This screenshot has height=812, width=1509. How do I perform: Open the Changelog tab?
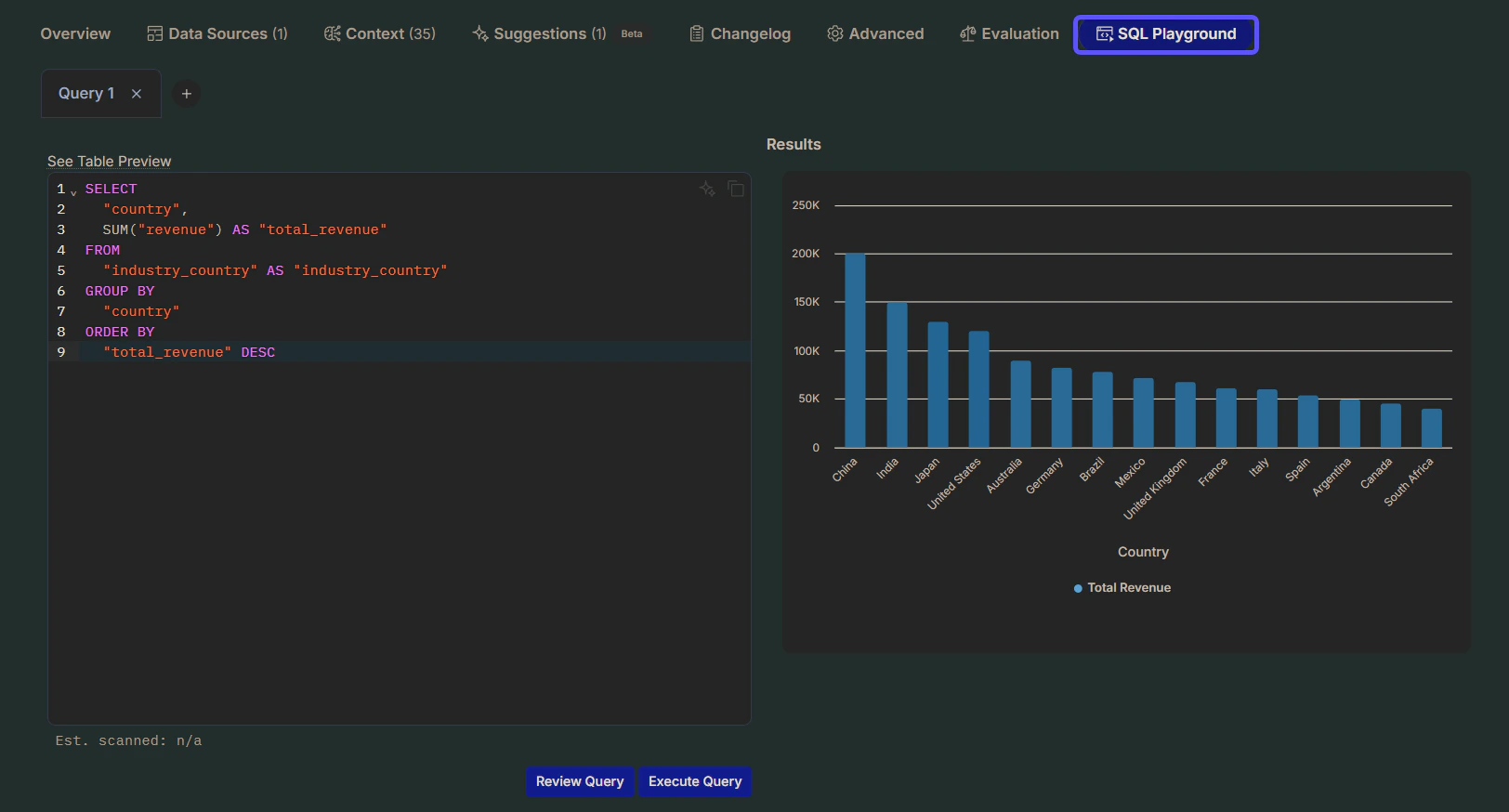point(740,33)
